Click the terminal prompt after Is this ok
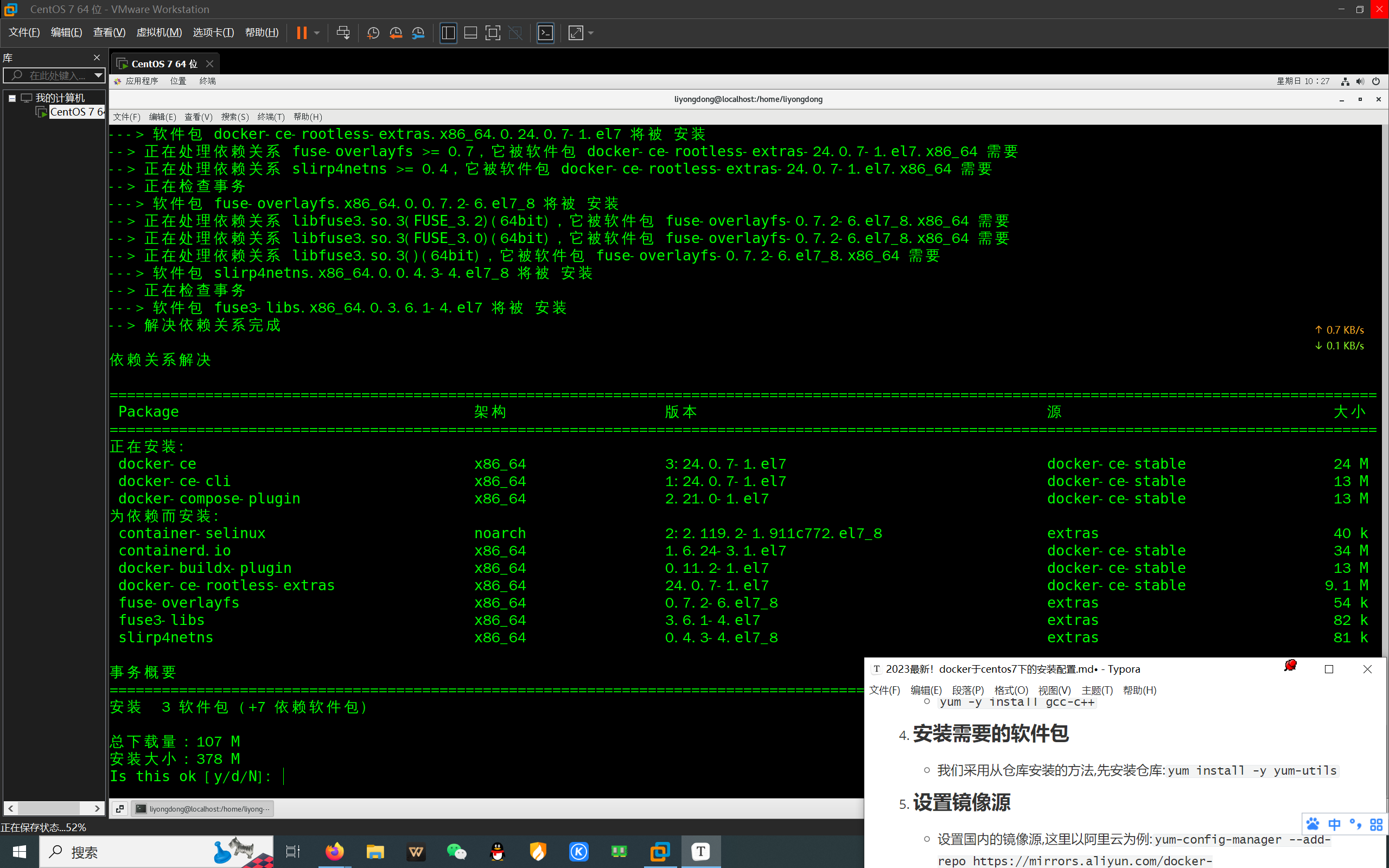 coord(285,776)
